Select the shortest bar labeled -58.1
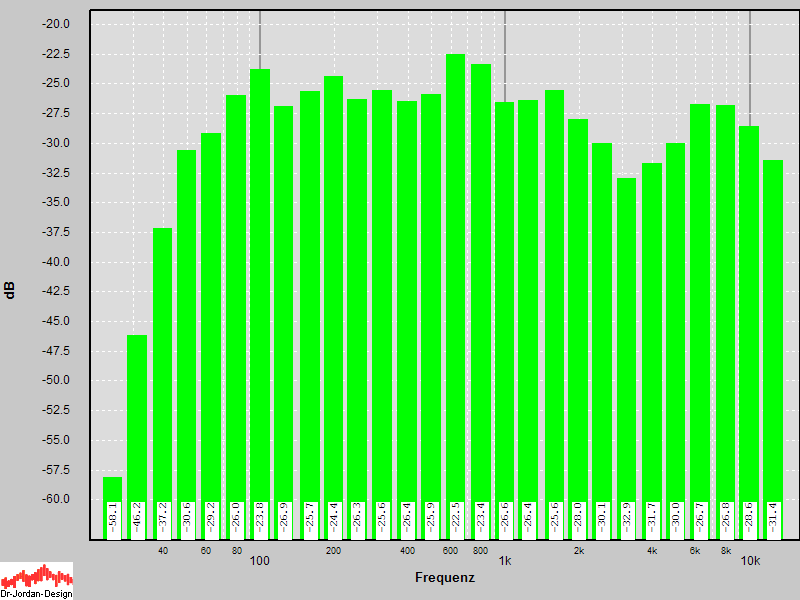Viewport: 800px width, 600px height. tap(112, 505)
